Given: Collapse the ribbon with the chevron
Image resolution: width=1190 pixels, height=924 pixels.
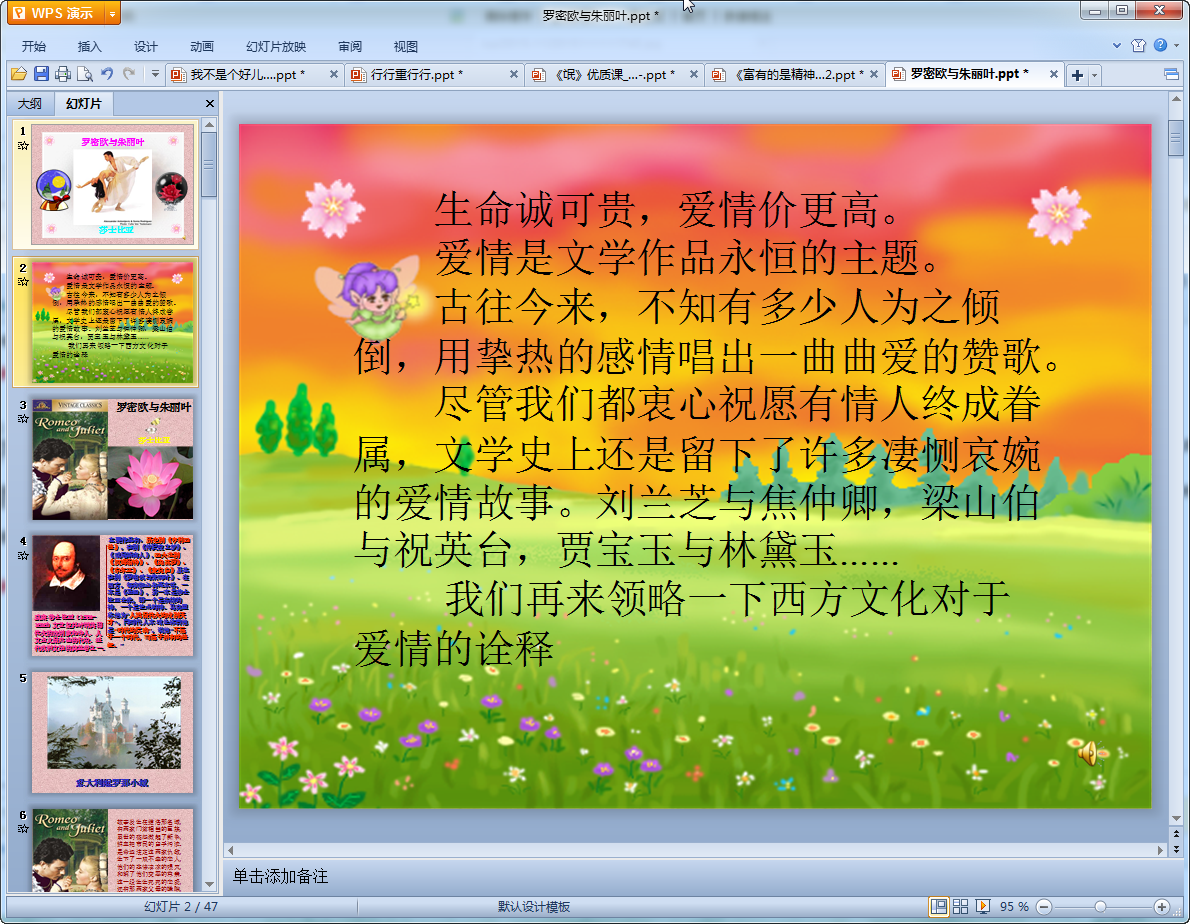Looking at the screenshot, I should [1118, 45].
